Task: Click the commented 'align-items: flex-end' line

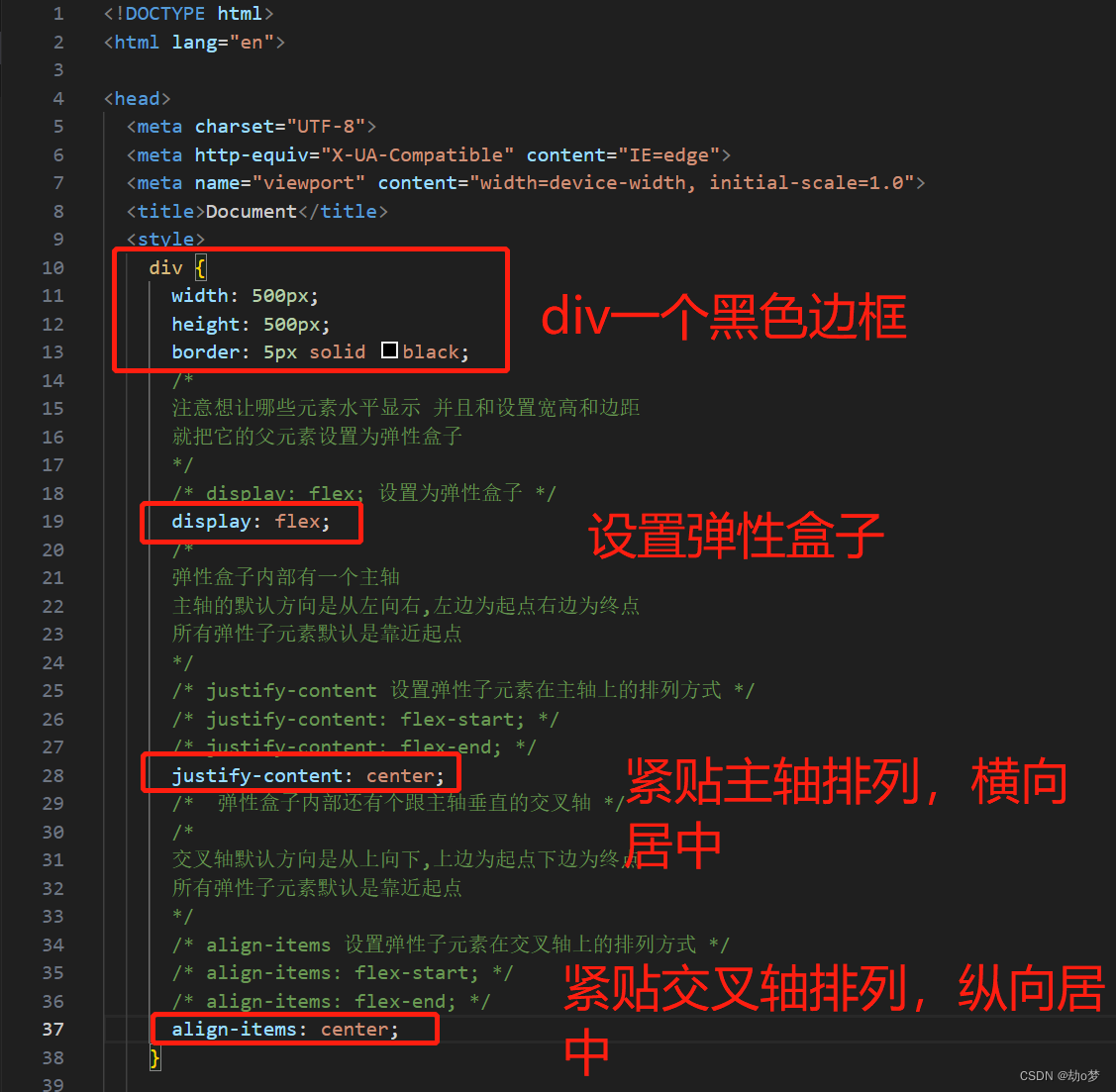Action: coord(331,1002)
